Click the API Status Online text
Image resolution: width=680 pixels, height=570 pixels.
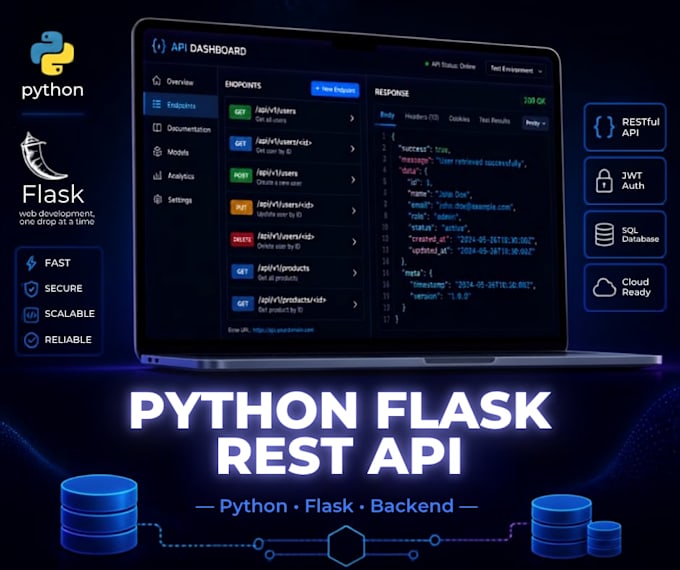coord(453,66)
